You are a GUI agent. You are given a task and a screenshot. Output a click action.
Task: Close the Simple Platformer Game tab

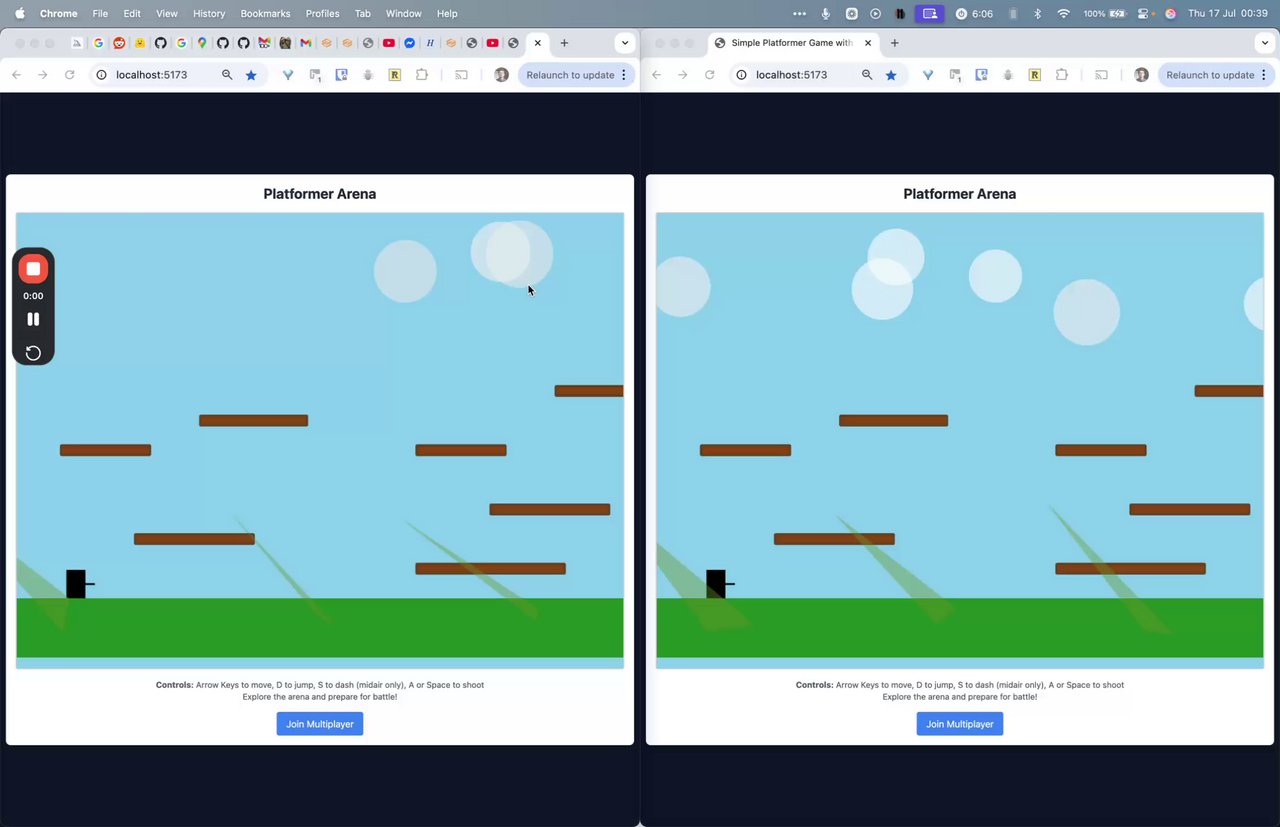tap(868, 43)
